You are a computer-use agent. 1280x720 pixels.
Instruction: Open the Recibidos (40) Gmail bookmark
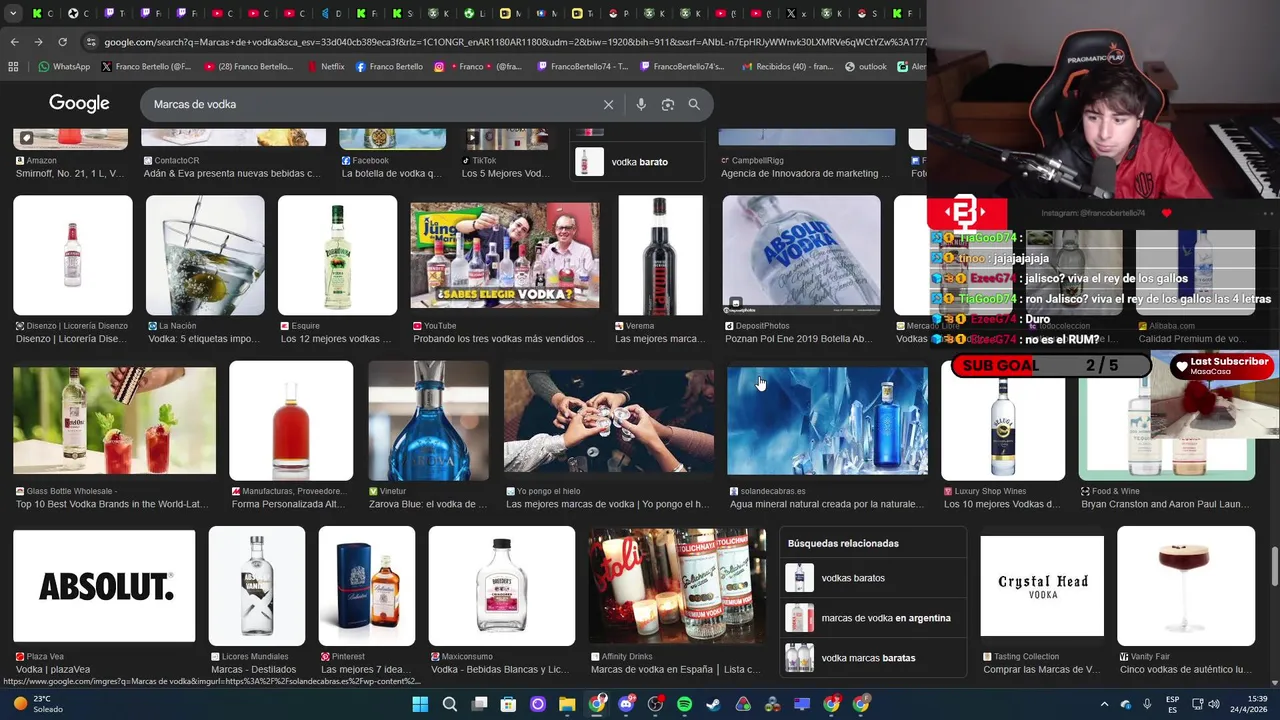tap(787, 67)
